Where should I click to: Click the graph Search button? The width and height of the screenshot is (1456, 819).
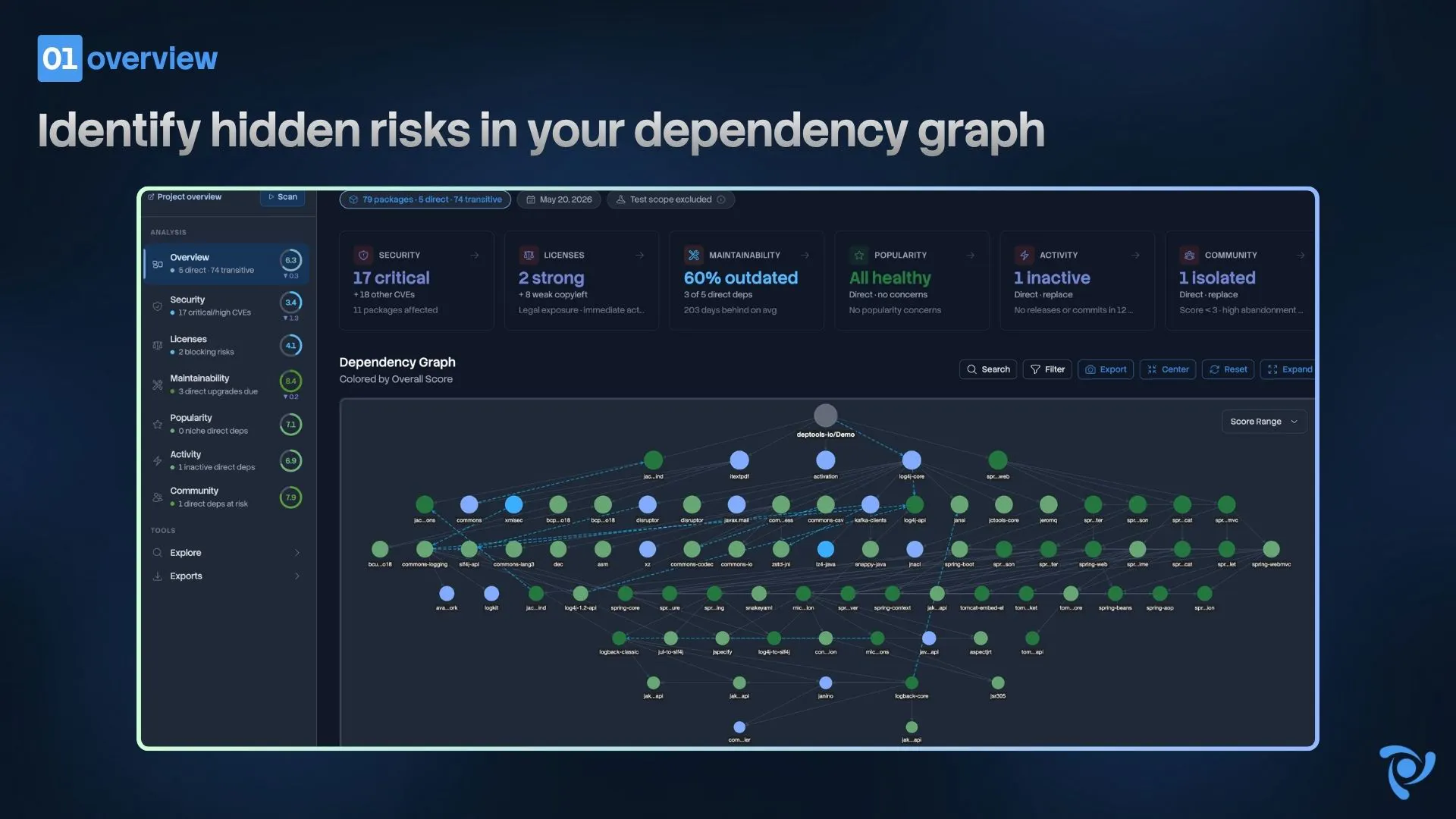click(x=988, y=369)
